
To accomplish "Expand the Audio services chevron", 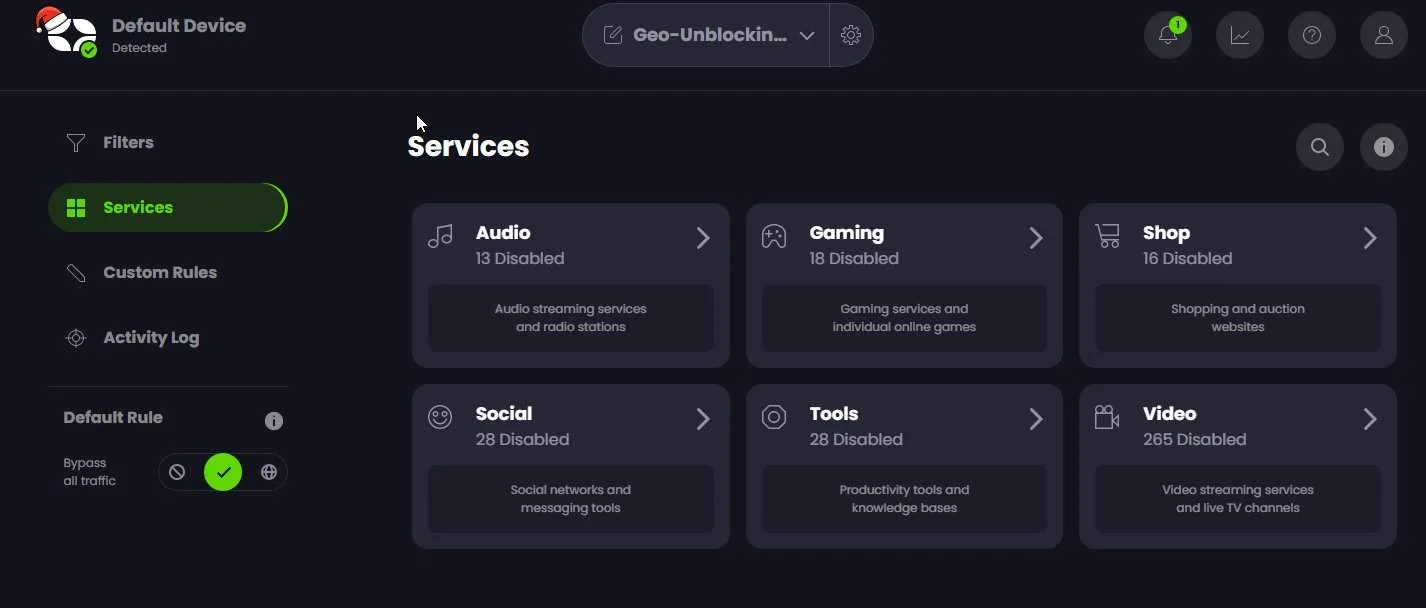I will [703, 238].
